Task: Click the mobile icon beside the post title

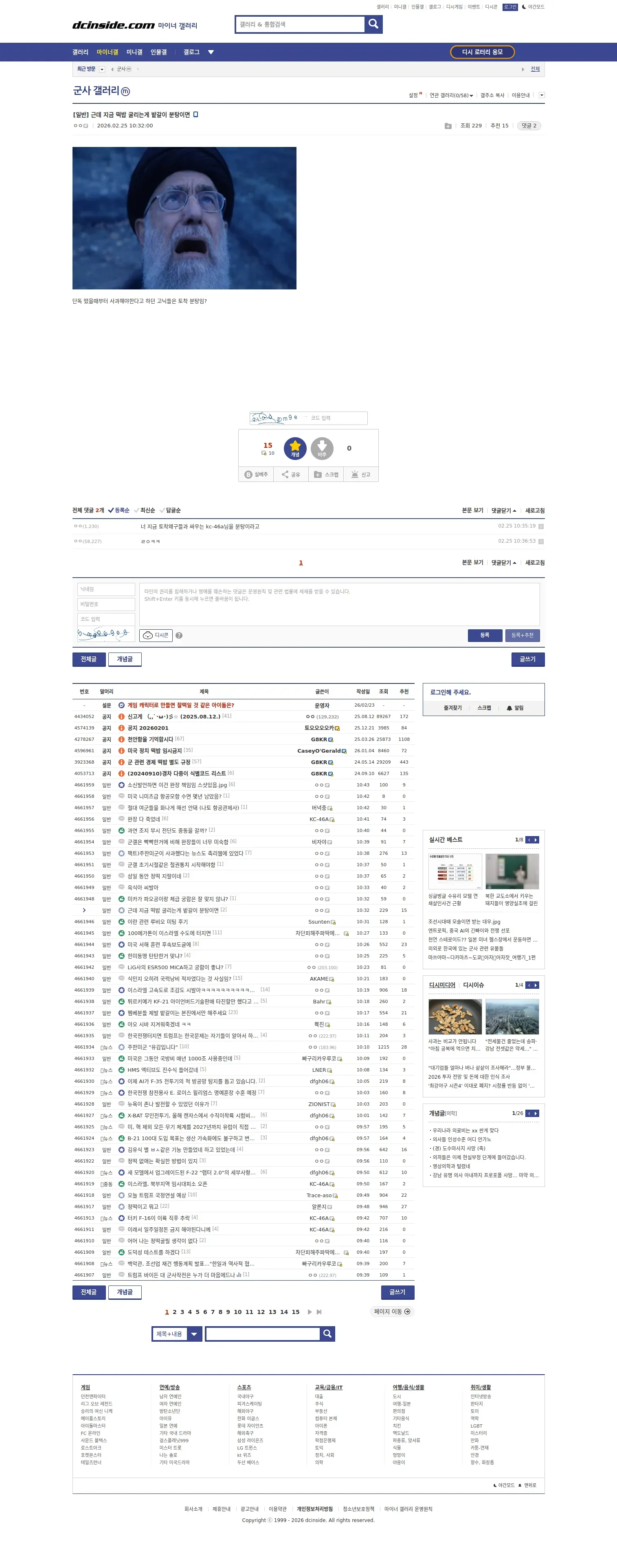Action: 195,114
